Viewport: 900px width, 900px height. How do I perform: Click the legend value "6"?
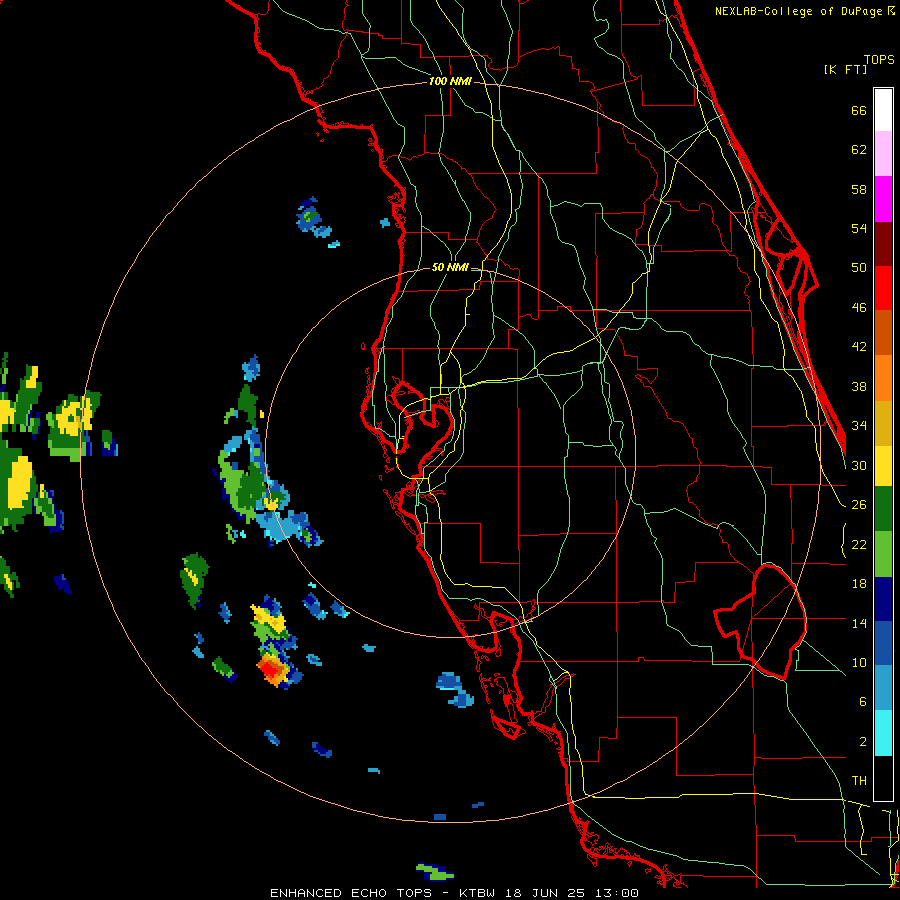point(863,701)
